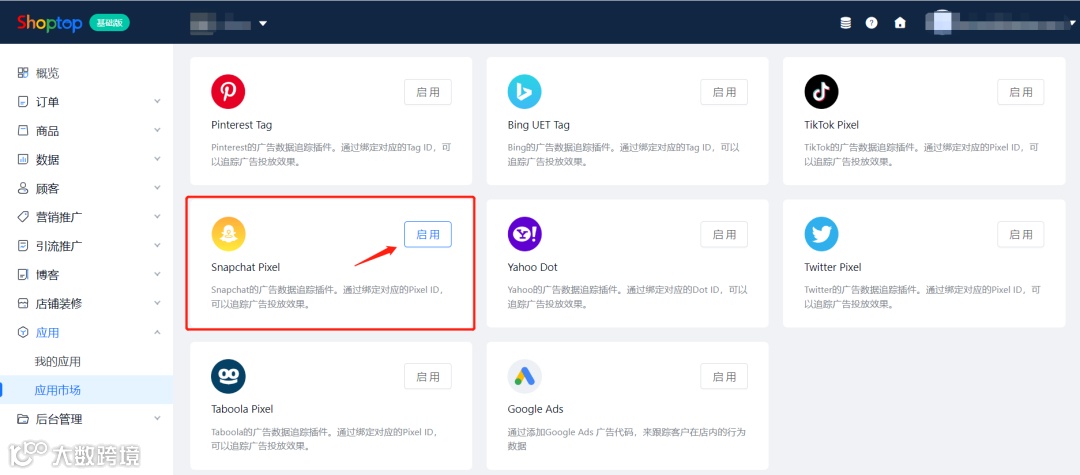The width and height of the screenshot is (1080, 475).
Task: Click the account name in header
Action: pyautogui.click(x=998, y=23)
